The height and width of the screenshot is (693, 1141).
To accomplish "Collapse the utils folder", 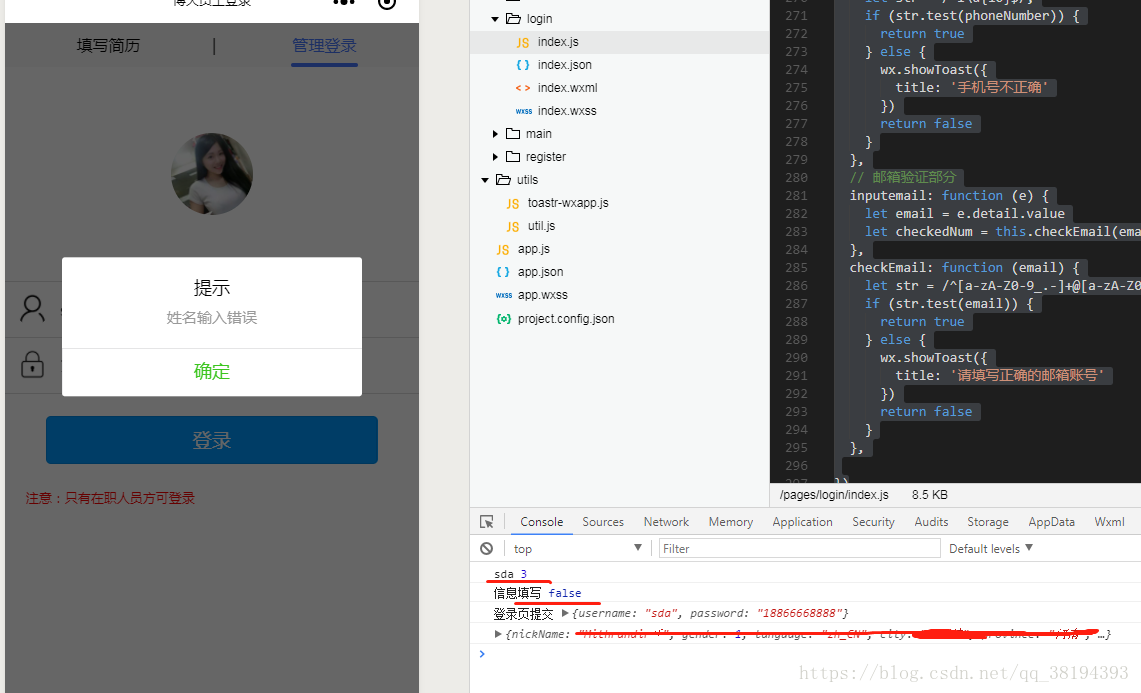I will (485, 180).
